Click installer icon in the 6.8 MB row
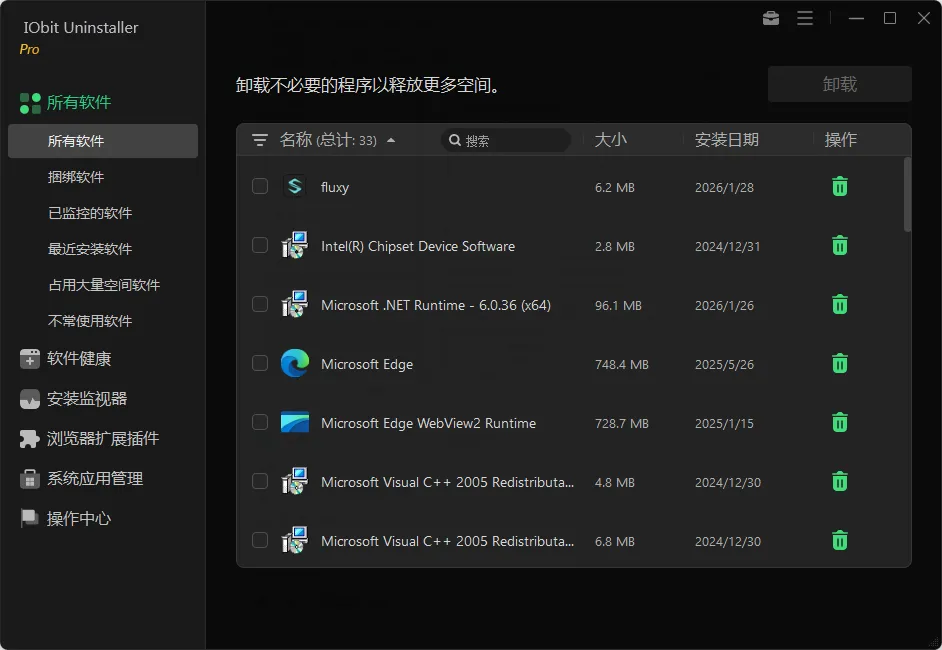Viewport: 942px width, 650px height. click(x=294, y=539)
